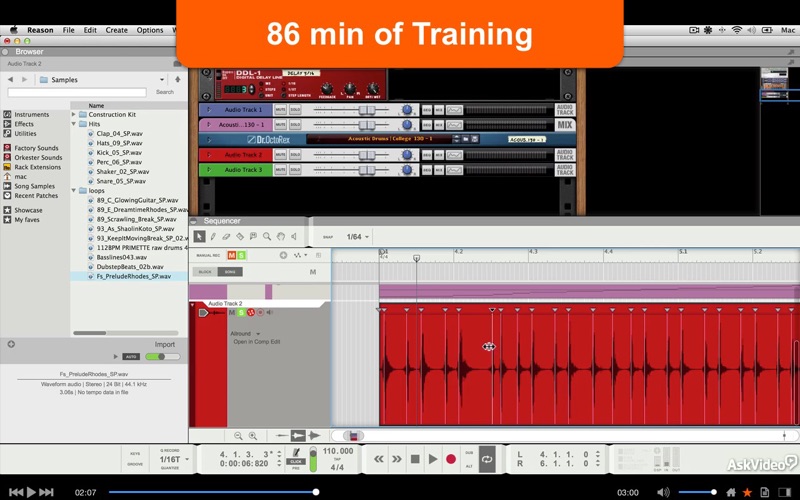Click the Search button in Browser
The image size is (800, 500).
point(165,92)
